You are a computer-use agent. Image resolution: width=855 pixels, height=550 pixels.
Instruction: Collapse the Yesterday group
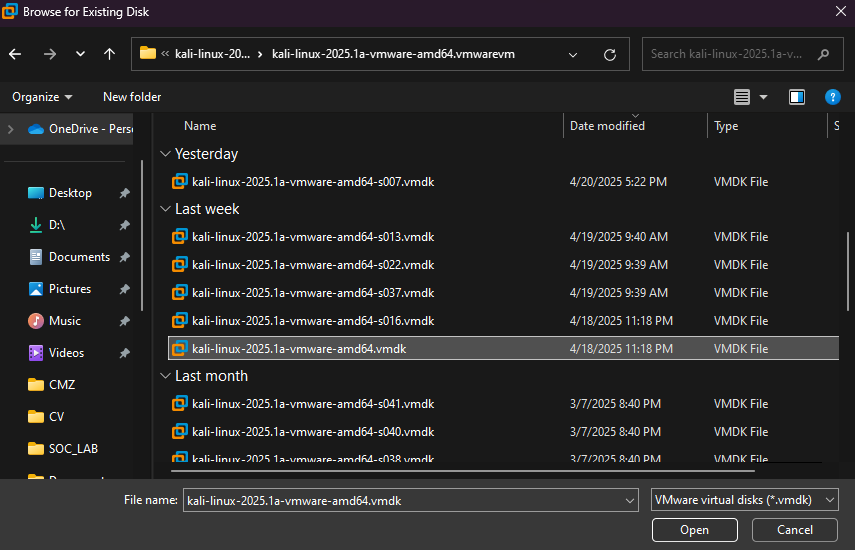165,154
